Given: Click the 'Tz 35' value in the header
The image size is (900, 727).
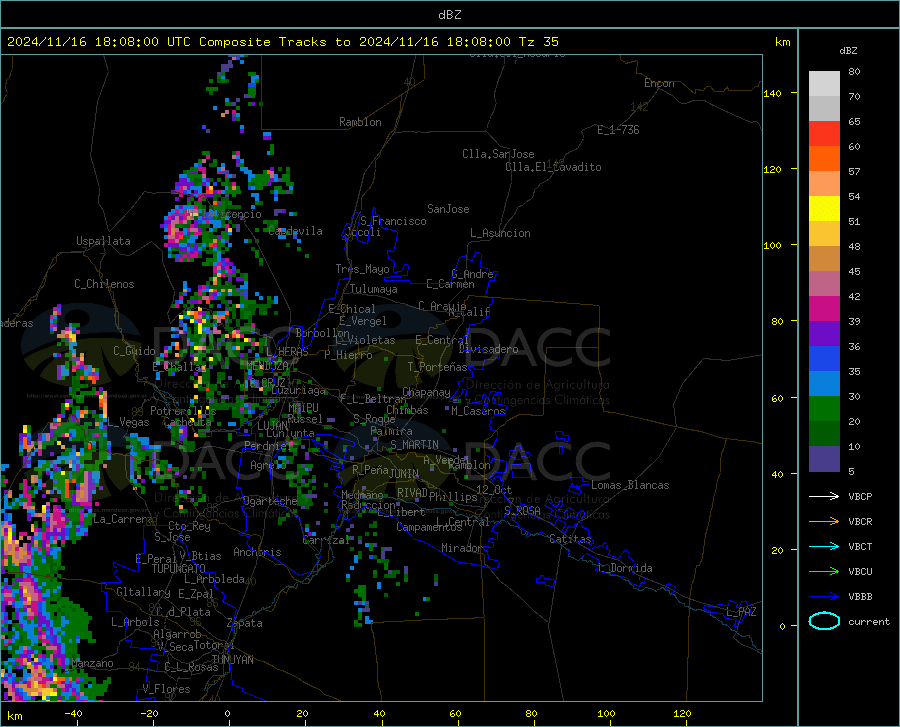Looking at the screenshot, I should coord(538,42).
